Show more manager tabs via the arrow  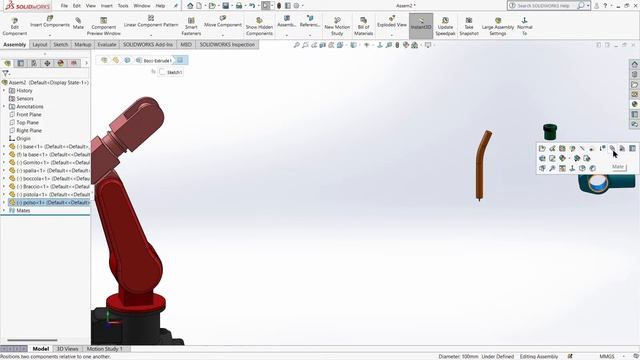point(86,63)
